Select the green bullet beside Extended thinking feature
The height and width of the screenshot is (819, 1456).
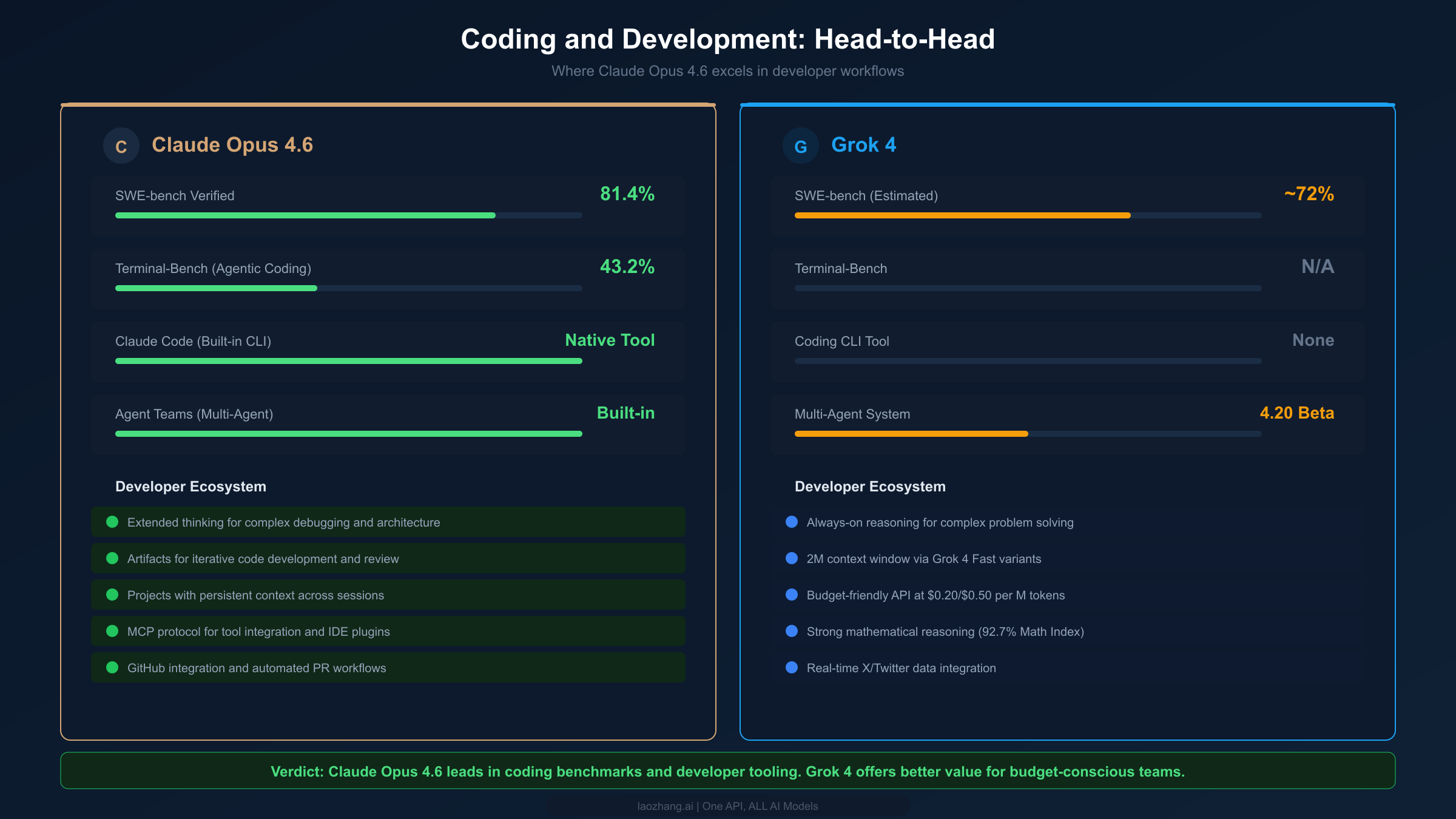(112, 522)
